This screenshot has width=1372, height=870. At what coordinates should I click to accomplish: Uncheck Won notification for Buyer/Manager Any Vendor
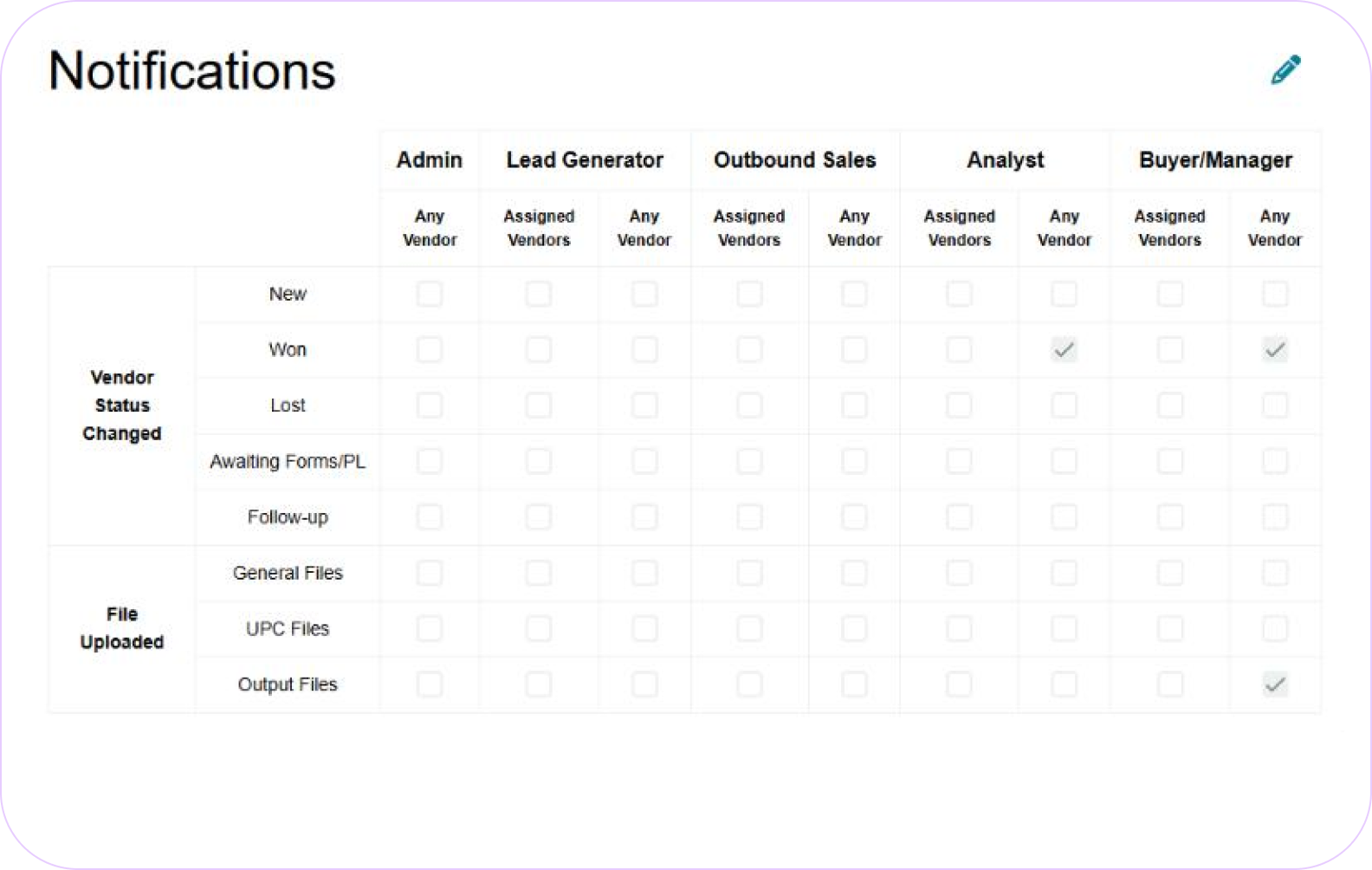(1274, 350)
